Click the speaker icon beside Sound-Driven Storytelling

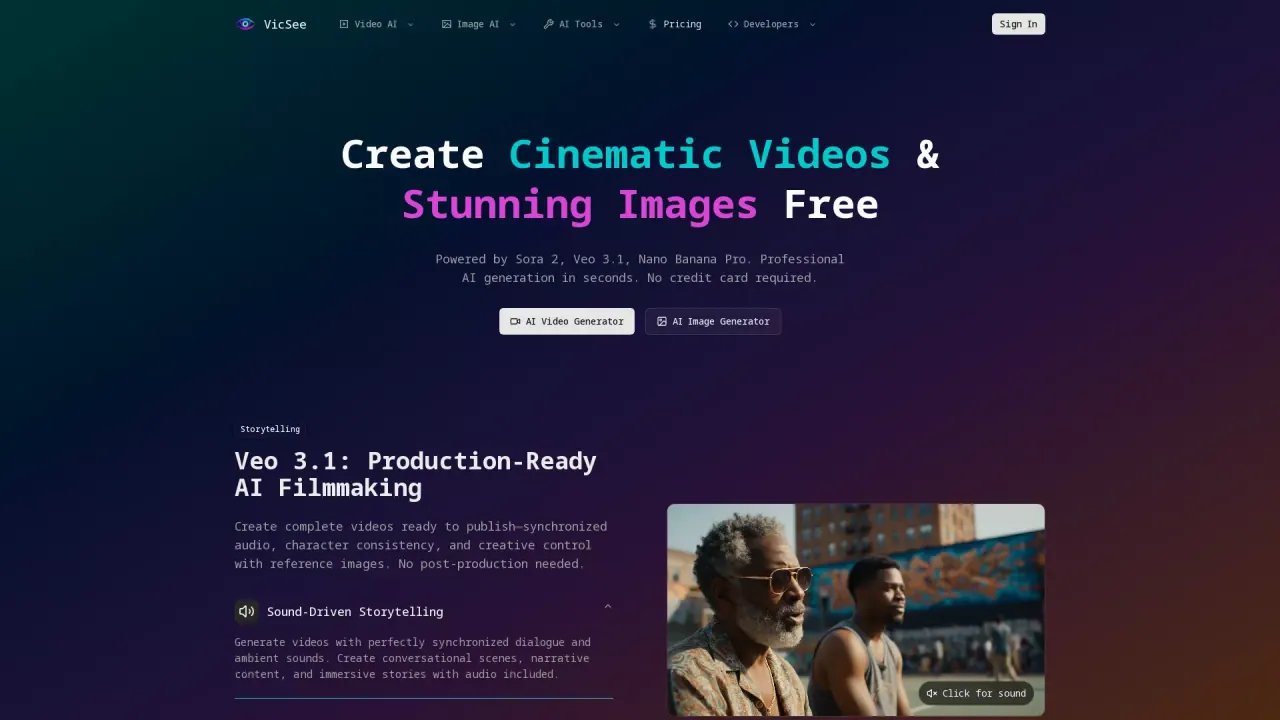[x=246, y=611]
